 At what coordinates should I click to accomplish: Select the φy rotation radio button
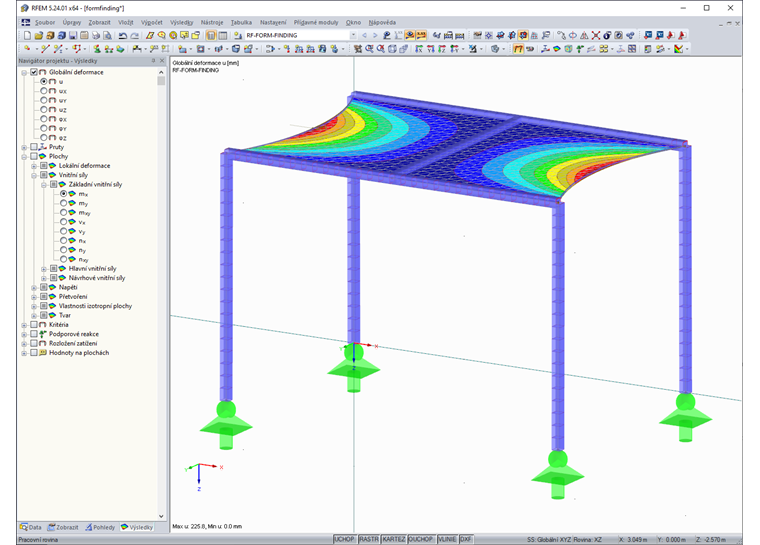tap(44, 128)
